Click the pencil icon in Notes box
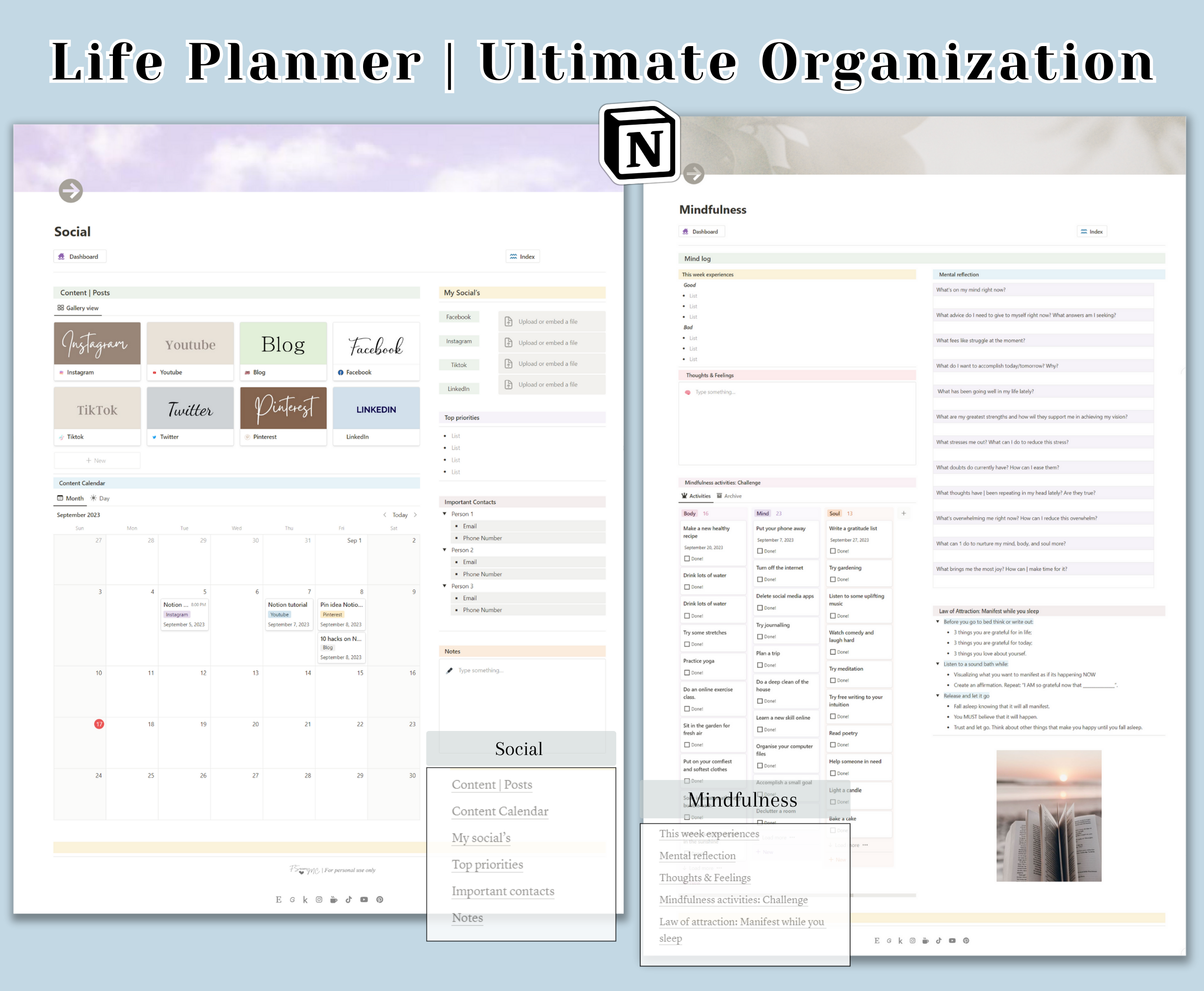The width and height of the screenshot is (1204, 991). (x=449, y=670)
